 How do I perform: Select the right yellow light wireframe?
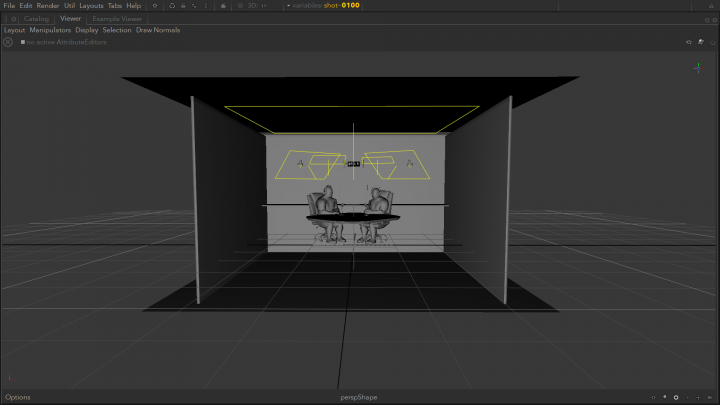tap(396, 164)
